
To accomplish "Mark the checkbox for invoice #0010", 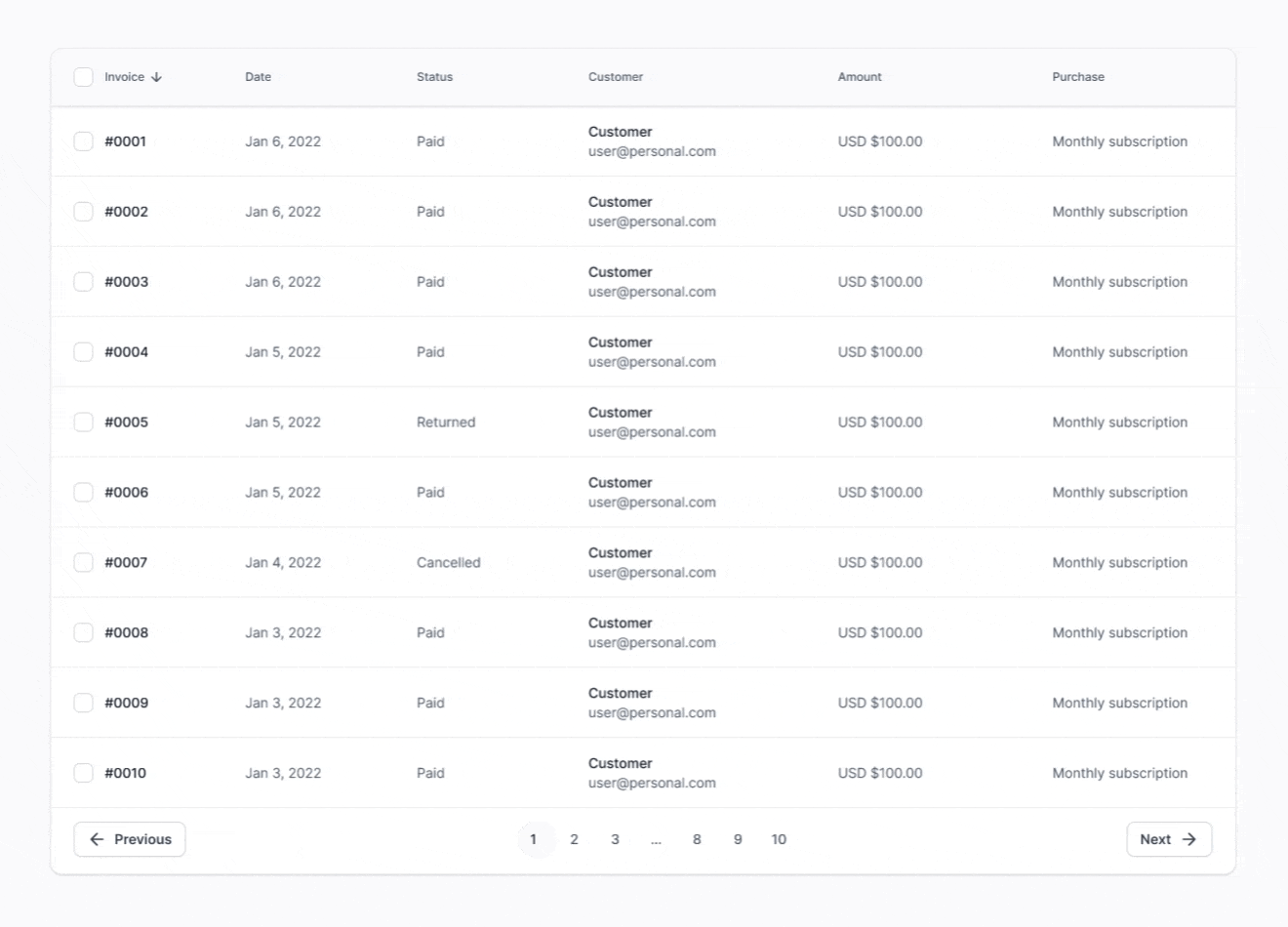I will point(84,773).
